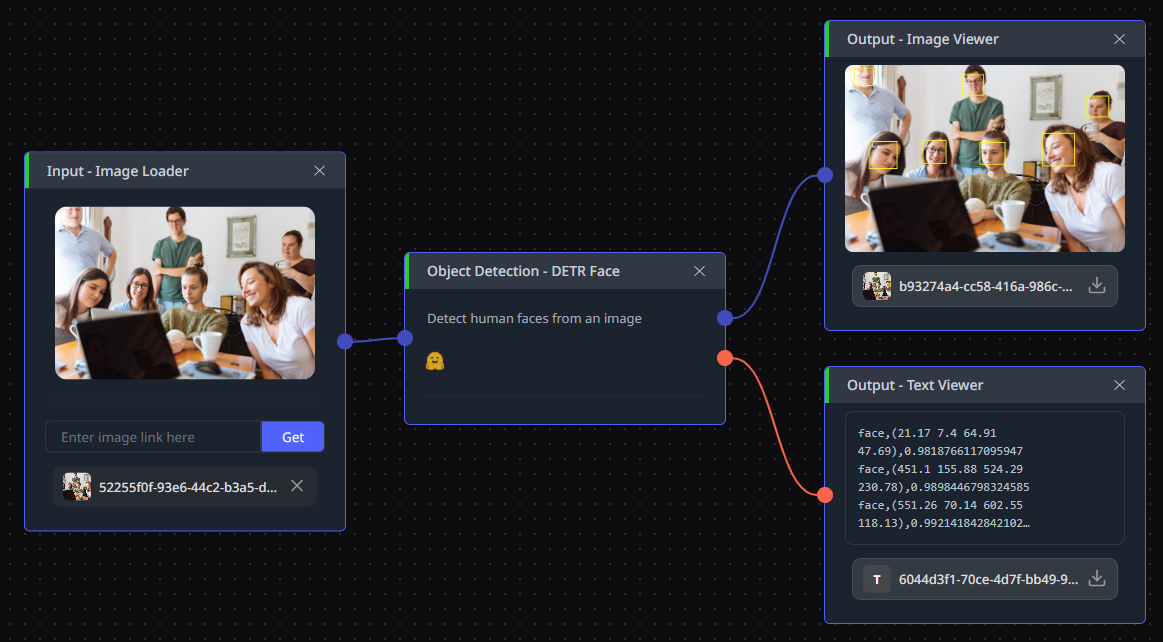
Task: Click the Get button
Action: pos(293,437)
